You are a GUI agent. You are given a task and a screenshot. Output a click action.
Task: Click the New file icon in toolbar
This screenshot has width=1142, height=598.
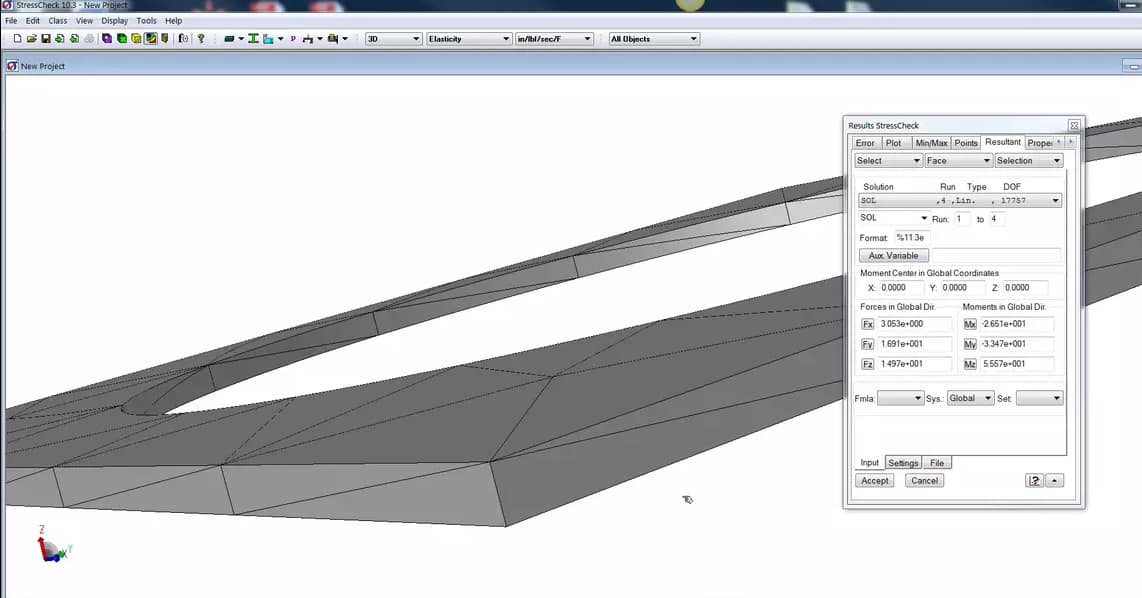pyautogui.click(x=18, y=39)
